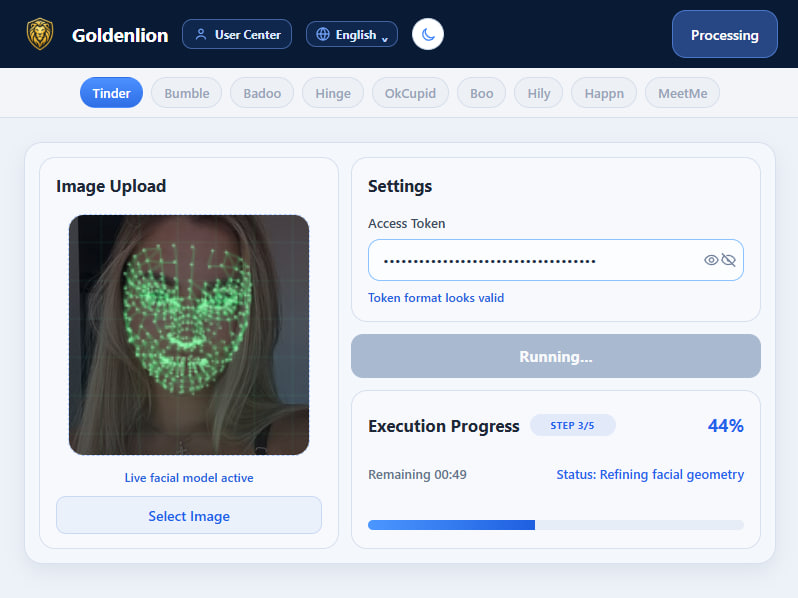The width and height of the screenshot is (798, 598).
Task: Click the 'Execution Progress' heading
Action: (444, 426)
